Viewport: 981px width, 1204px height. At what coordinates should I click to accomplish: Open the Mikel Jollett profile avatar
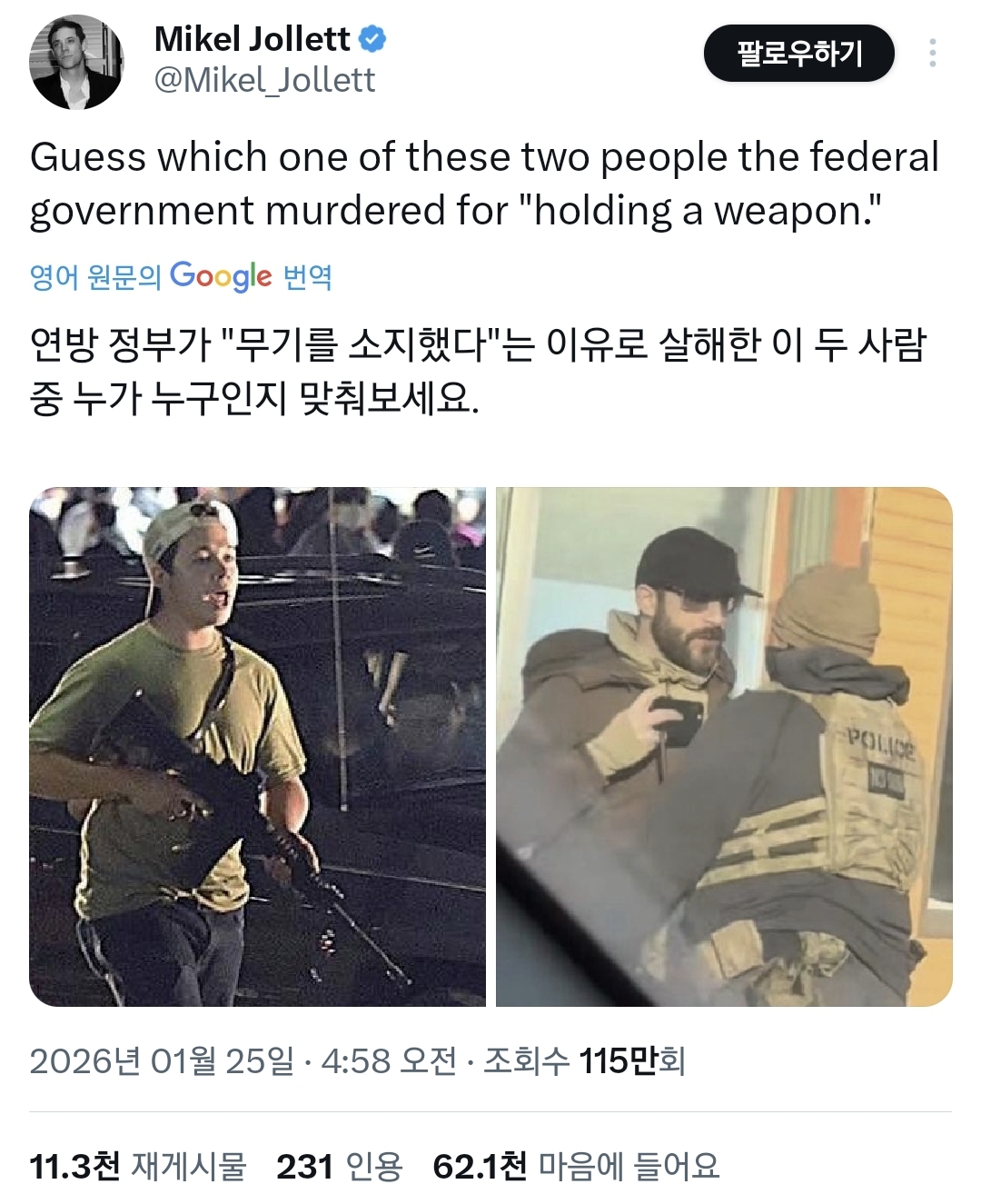[x=76, y=62]
